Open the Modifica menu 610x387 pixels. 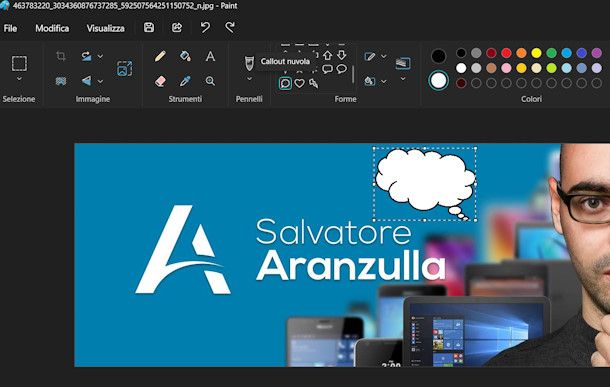[52, 28]
